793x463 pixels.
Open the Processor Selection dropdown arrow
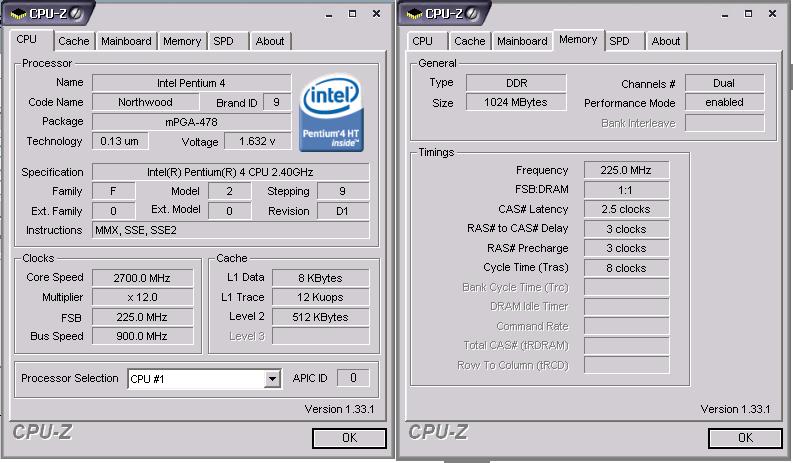273,378
